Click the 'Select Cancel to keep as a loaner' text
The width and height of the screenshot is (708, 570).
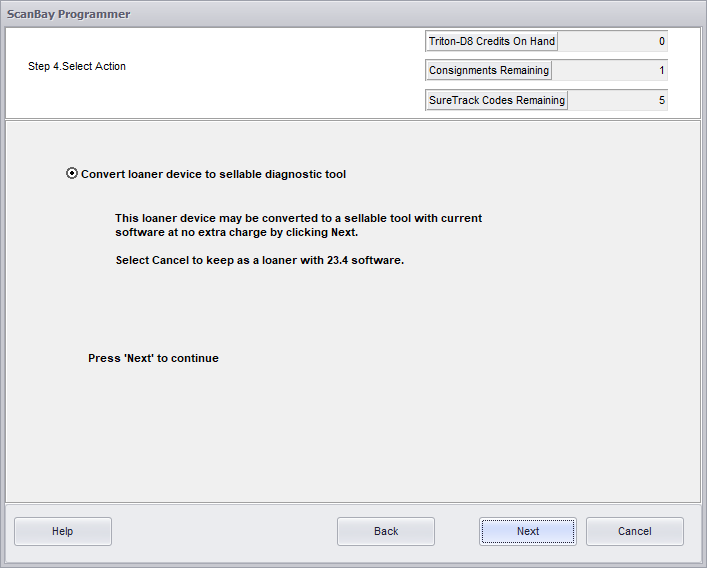pyautogui.click(x=259, y=260)
